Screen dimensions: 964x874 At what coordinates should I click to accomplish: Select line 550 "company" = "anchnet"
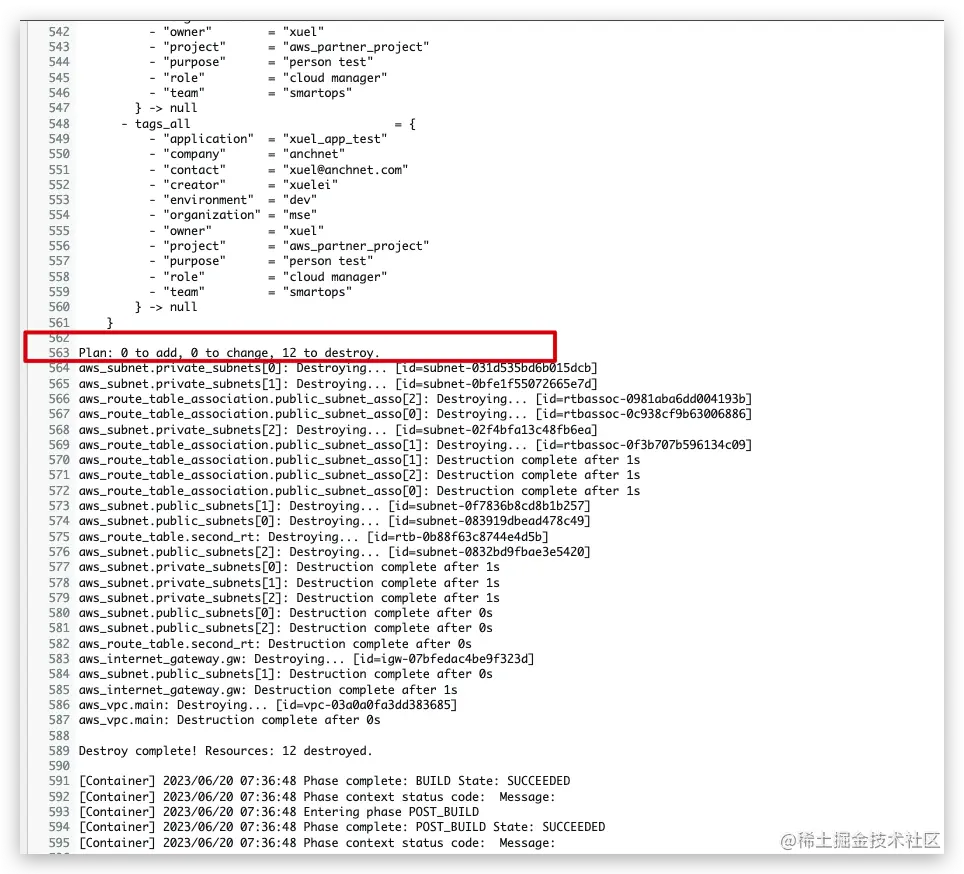point(247,154)
